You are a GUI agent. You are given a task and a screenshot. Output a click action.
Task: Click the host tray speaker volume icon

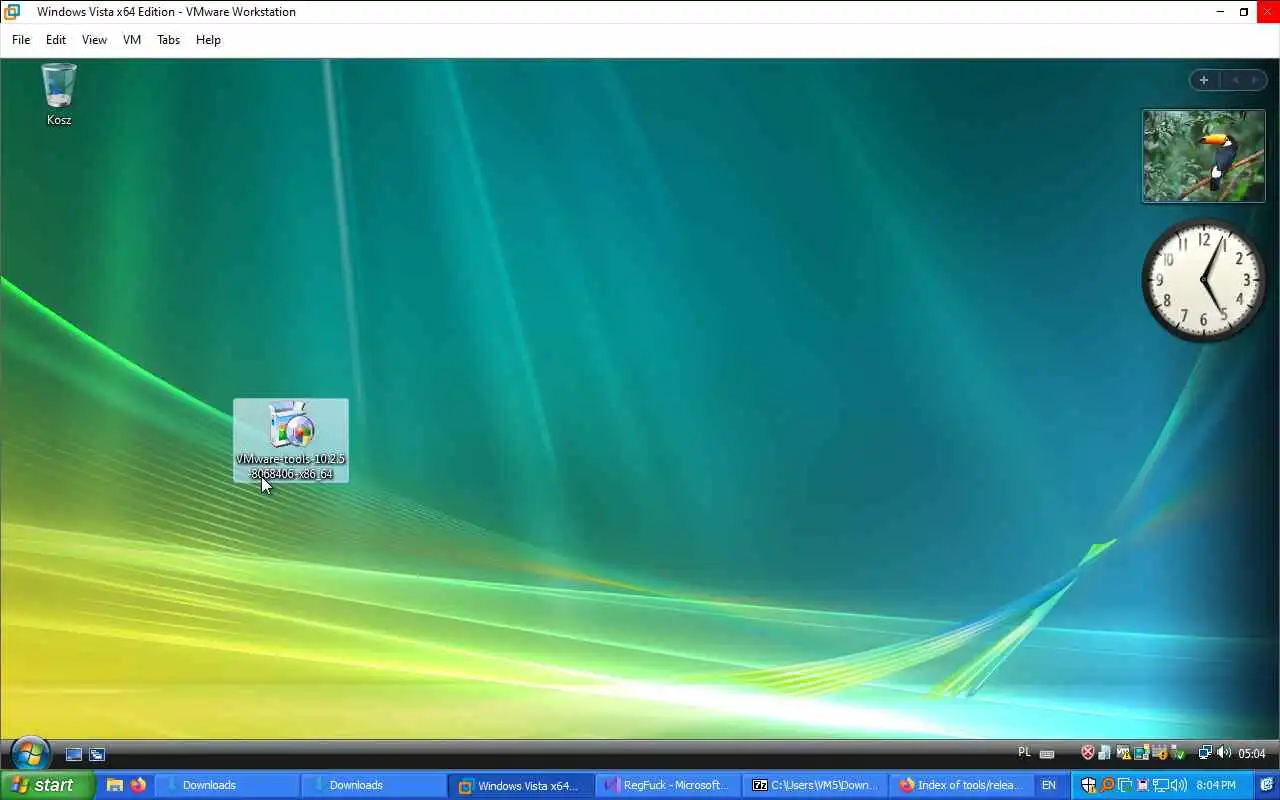1179,785
